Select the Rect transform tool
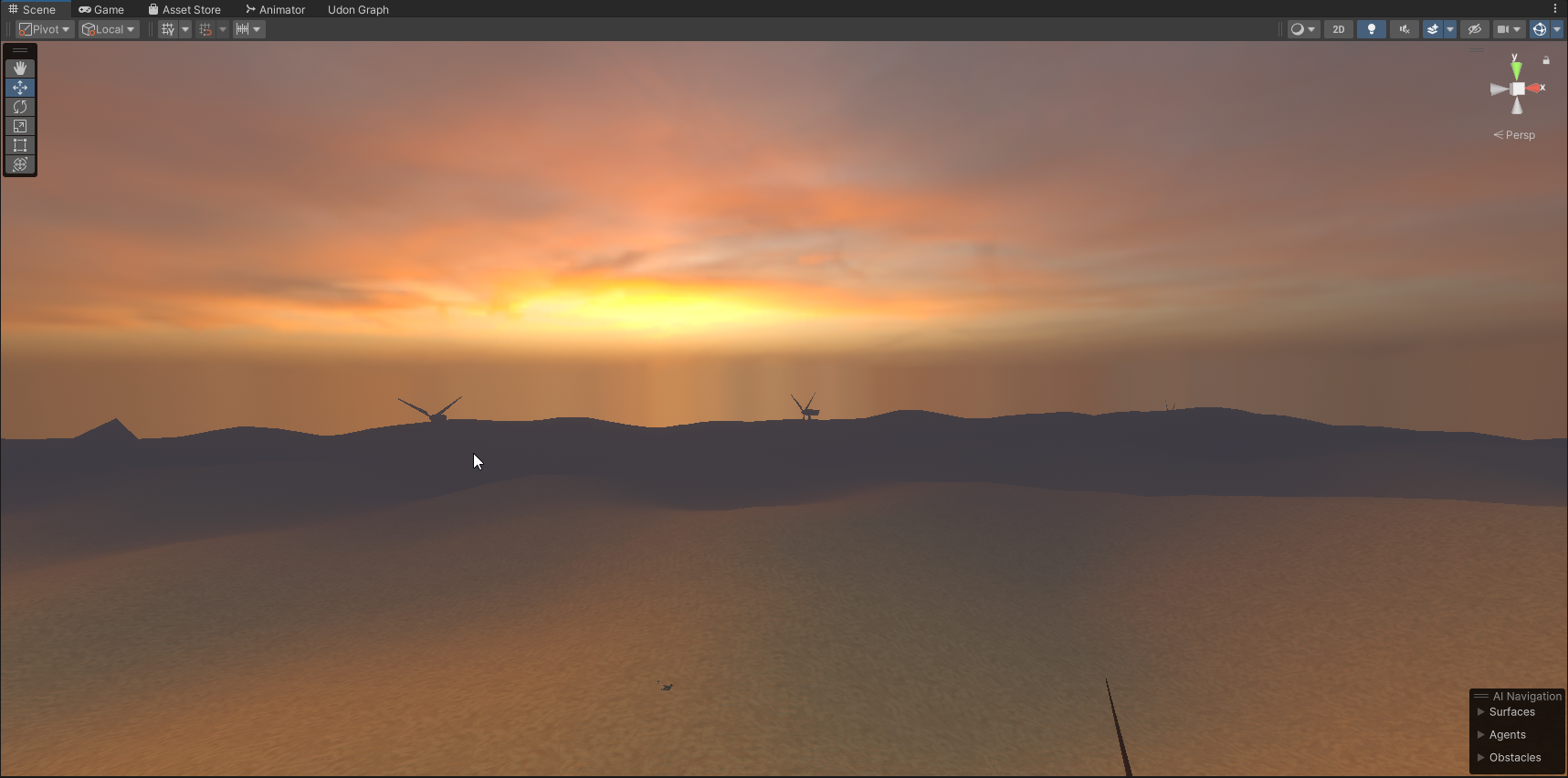Screen dimensions: 1568x778 [x=20, y=145]
